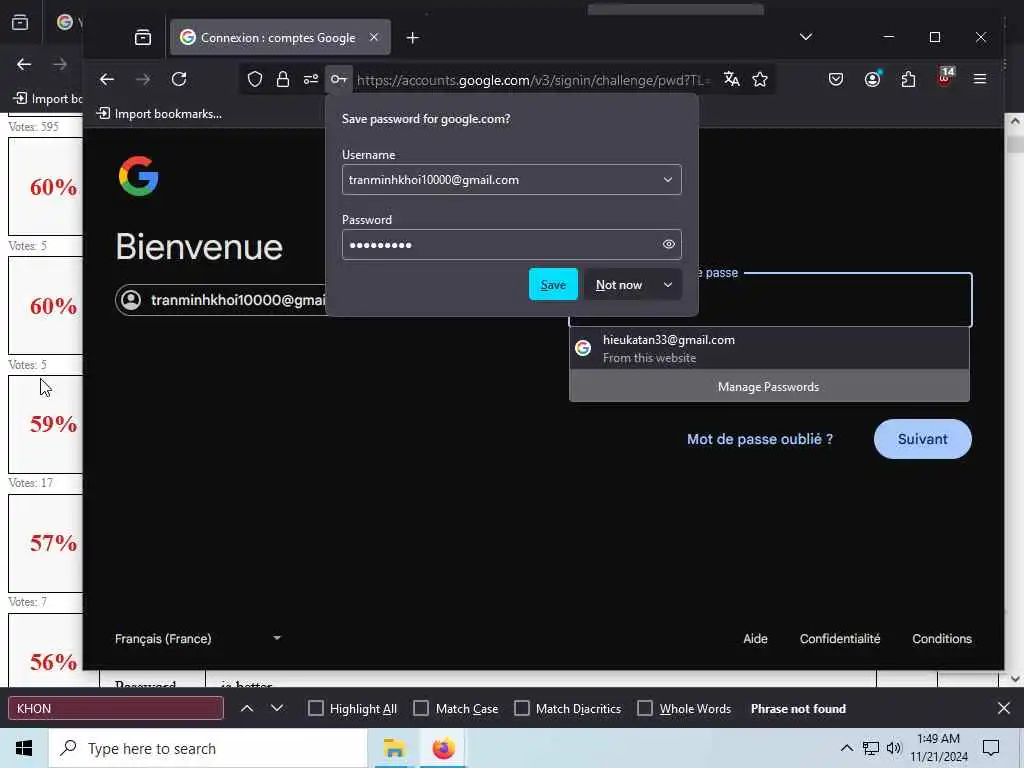Image resolution: width=1024 pixels, height=768 pixels.
Task: Close the find bar
Action: 1004,709
